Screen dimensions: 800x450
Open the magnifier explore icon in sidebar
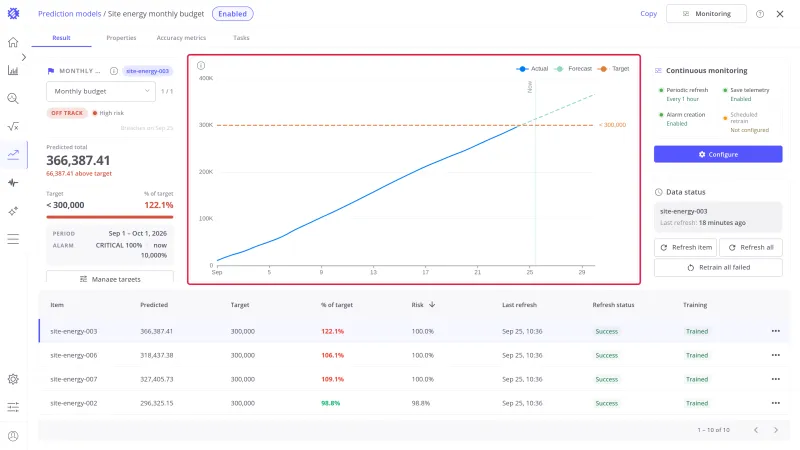tap(13, 98)
